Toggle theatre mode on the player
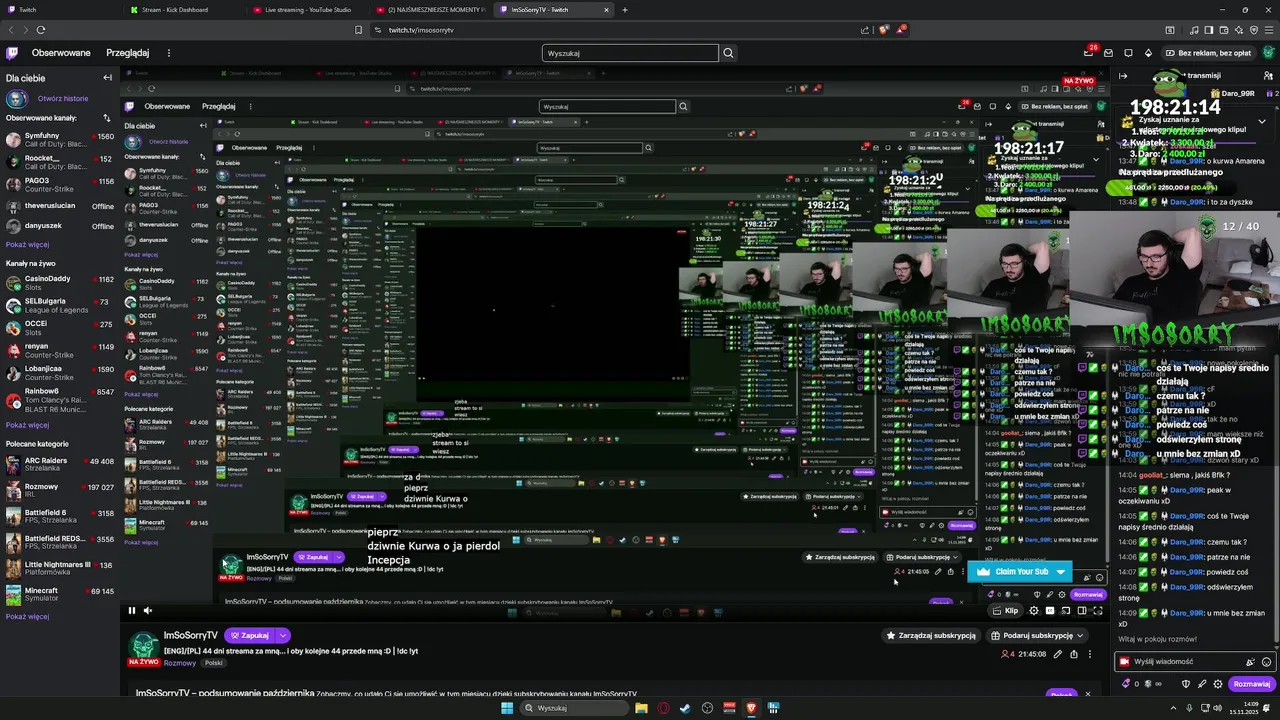The height and width of the screenshot is (720, 1280). pos(1082,611)
